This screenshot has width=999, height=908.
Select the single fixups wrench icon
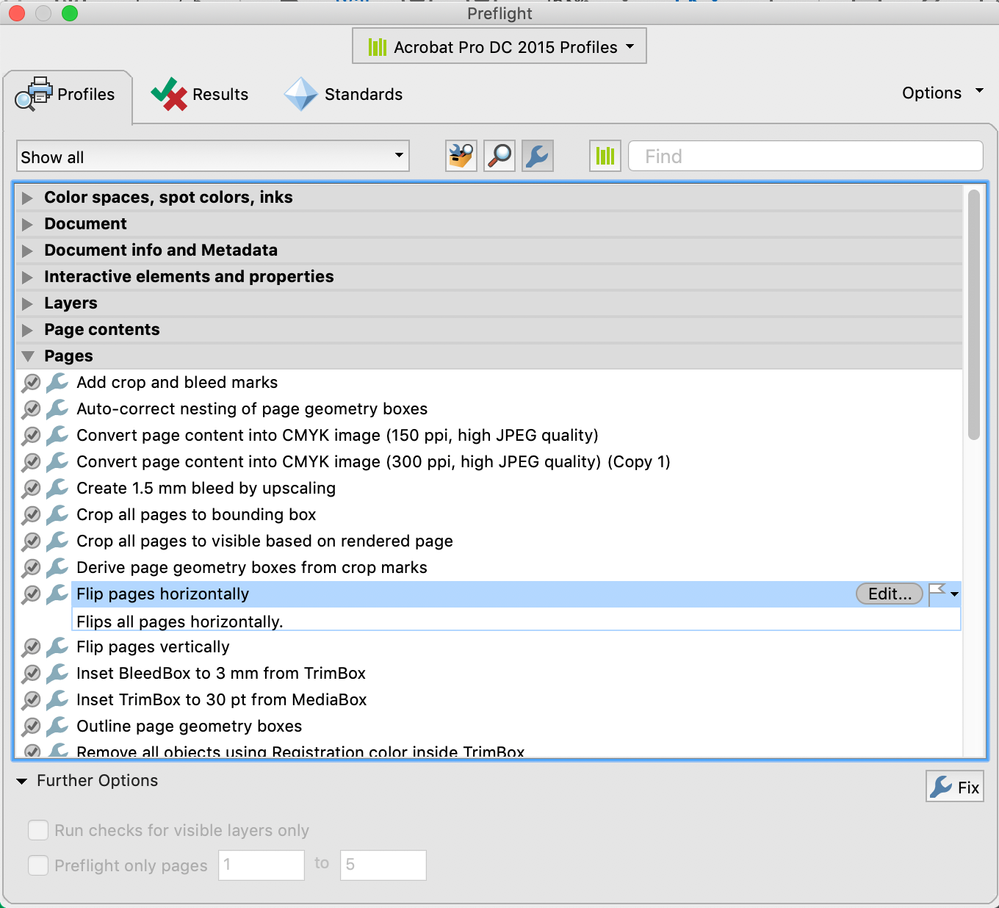[x=538, y=156]
